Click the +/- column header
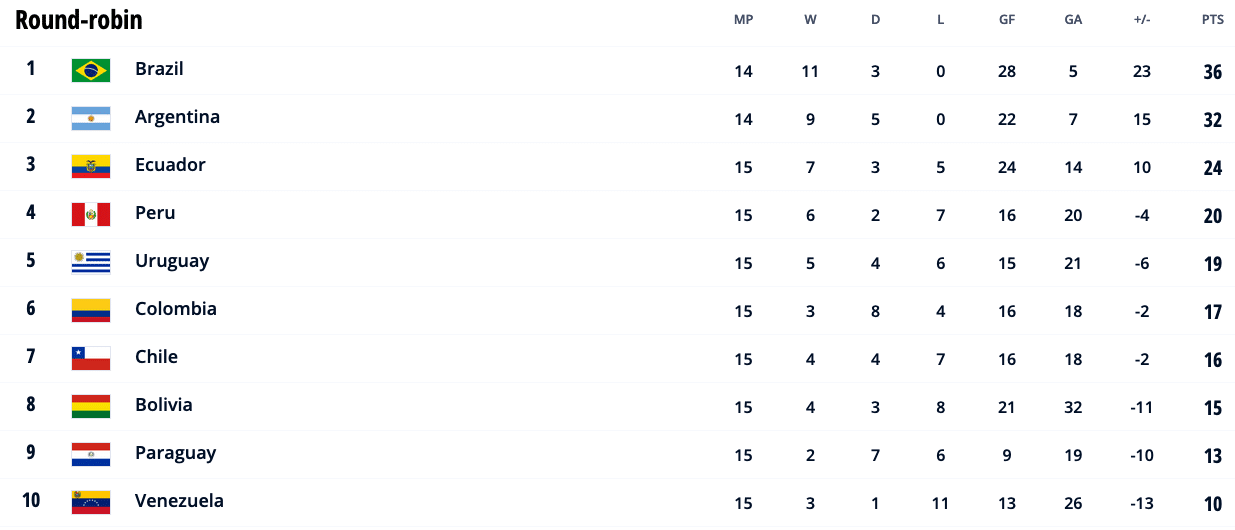 pos(1142,20)
